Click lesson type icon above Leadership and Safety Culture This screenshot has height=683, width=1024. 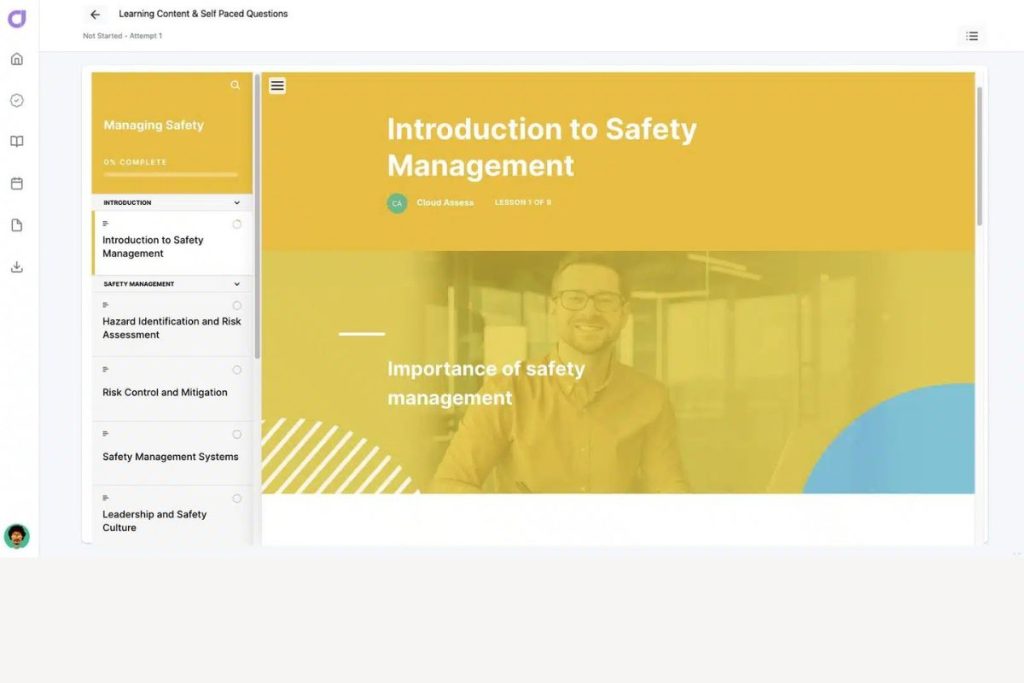click(x=106, y=498)
